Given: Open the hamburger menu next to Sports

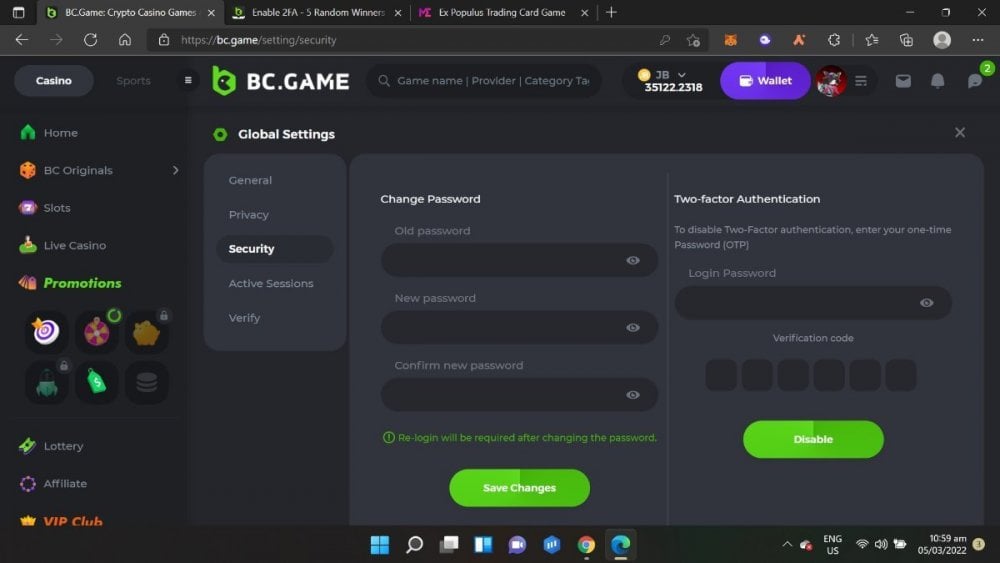Looking at the screenshot, I should coord(188,81).
